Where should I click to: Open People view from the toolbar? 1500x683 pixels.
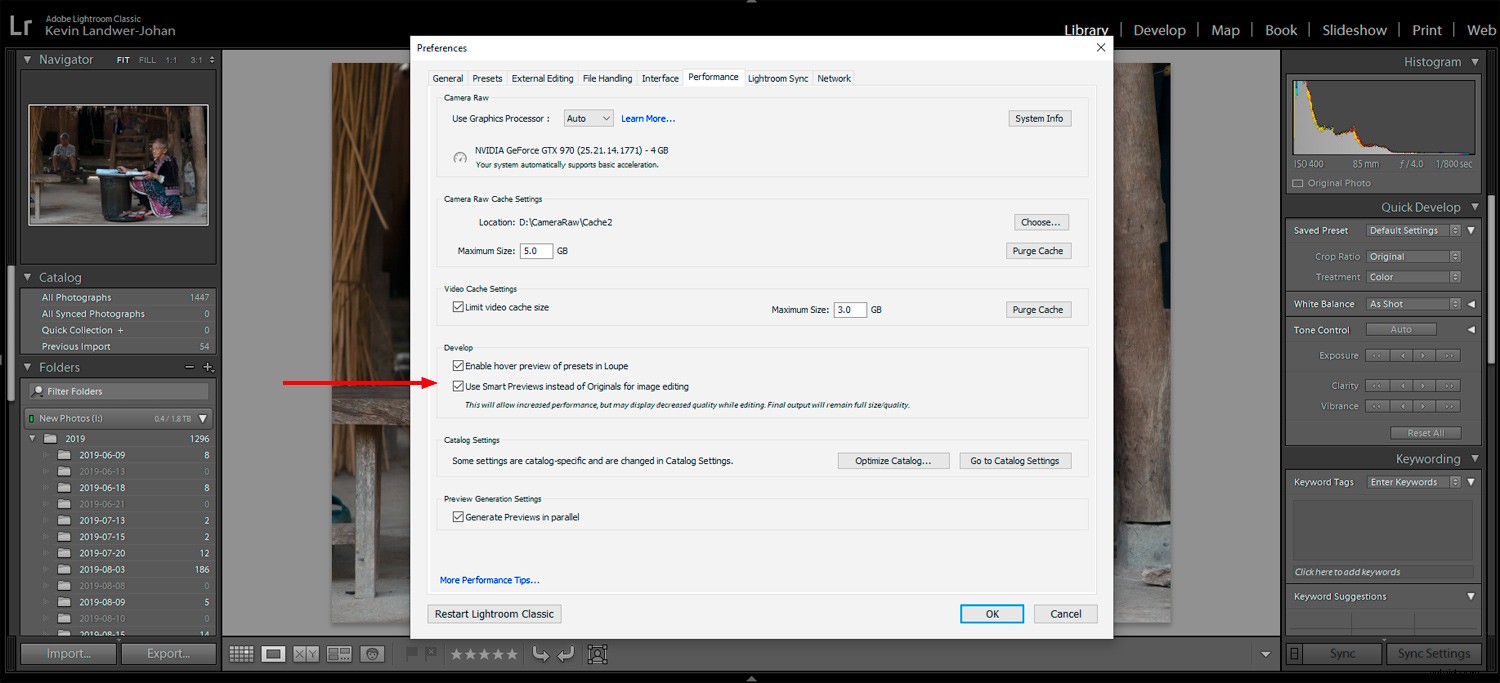pos(372,653)
